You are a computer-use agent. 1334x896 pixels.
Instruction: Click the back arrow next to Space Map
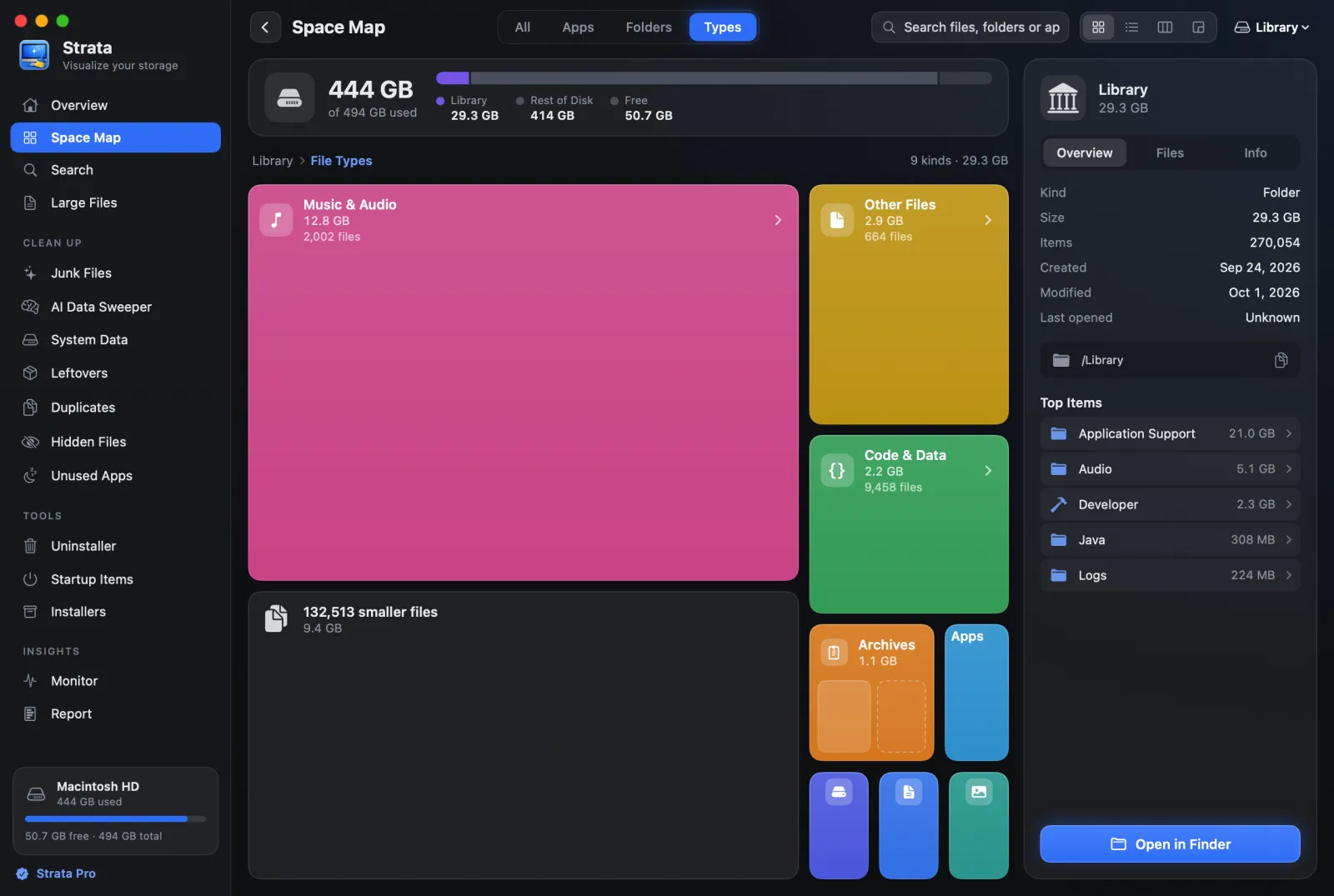click(265, 28)
